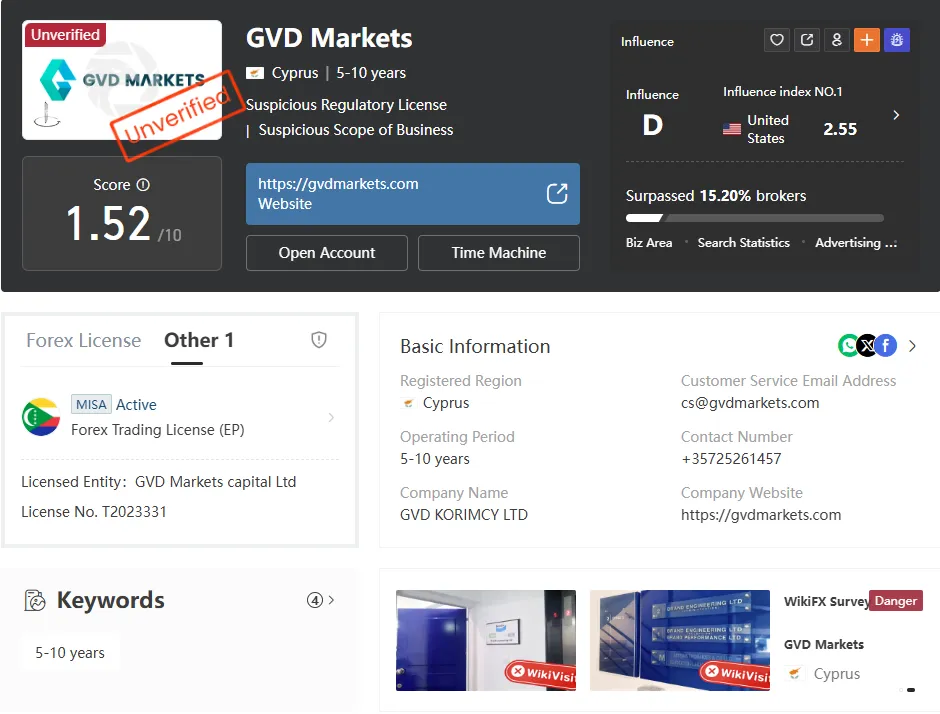
Task: Click the United States flag icon
Action: [731, 129]
